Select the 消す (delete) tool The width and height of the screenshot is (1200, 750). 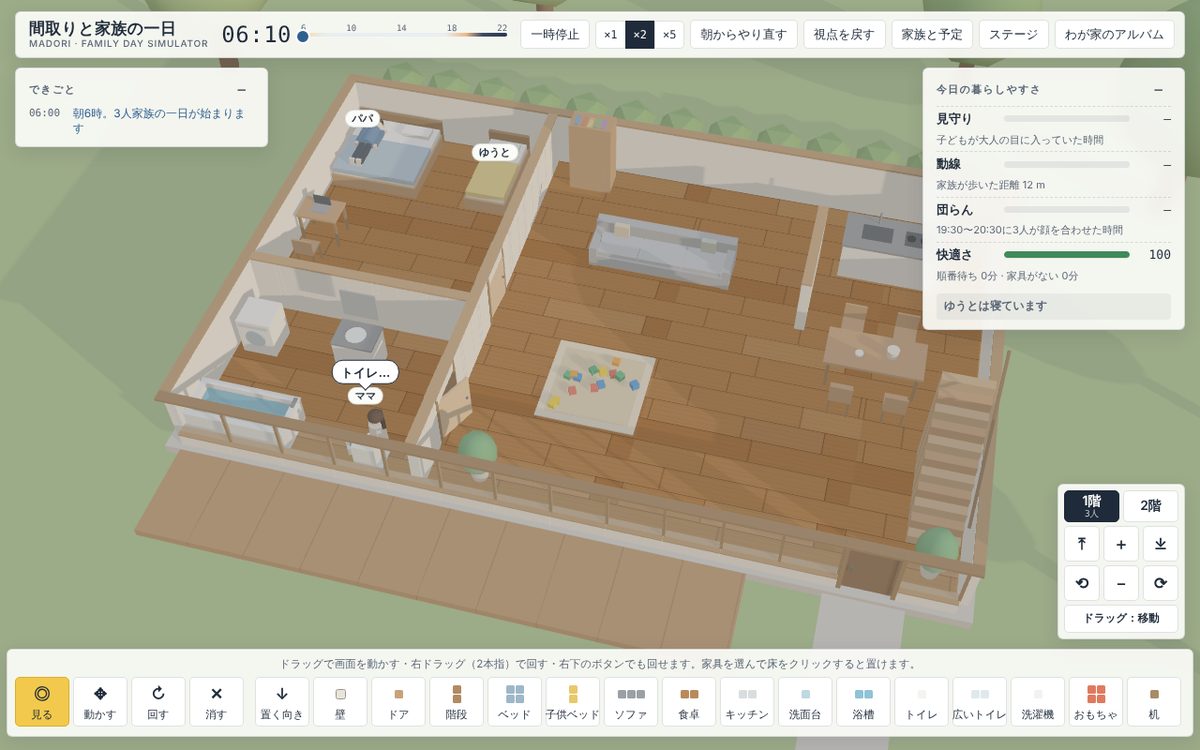tap(216, 701)
